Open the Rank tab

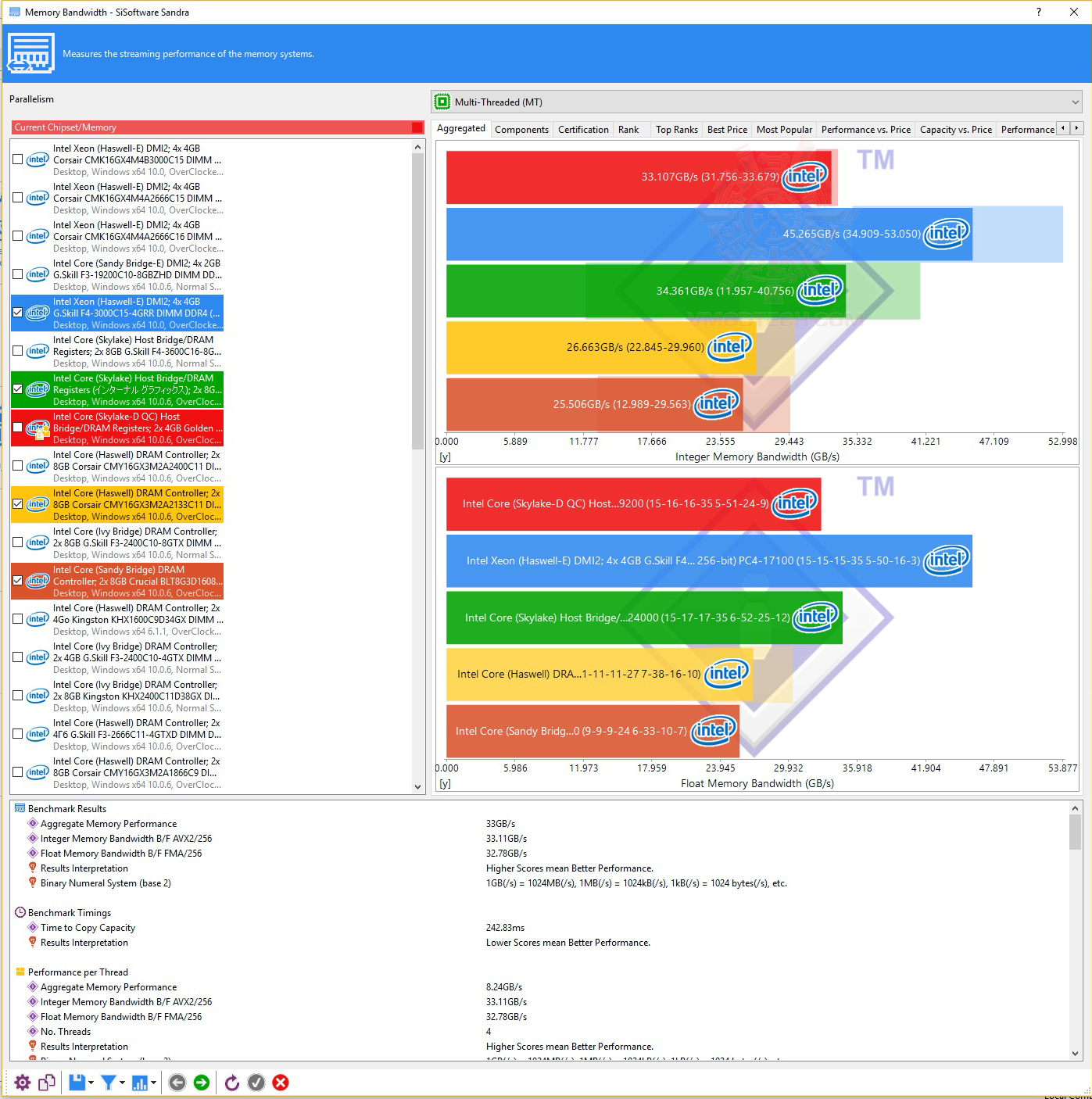point(628,130)
